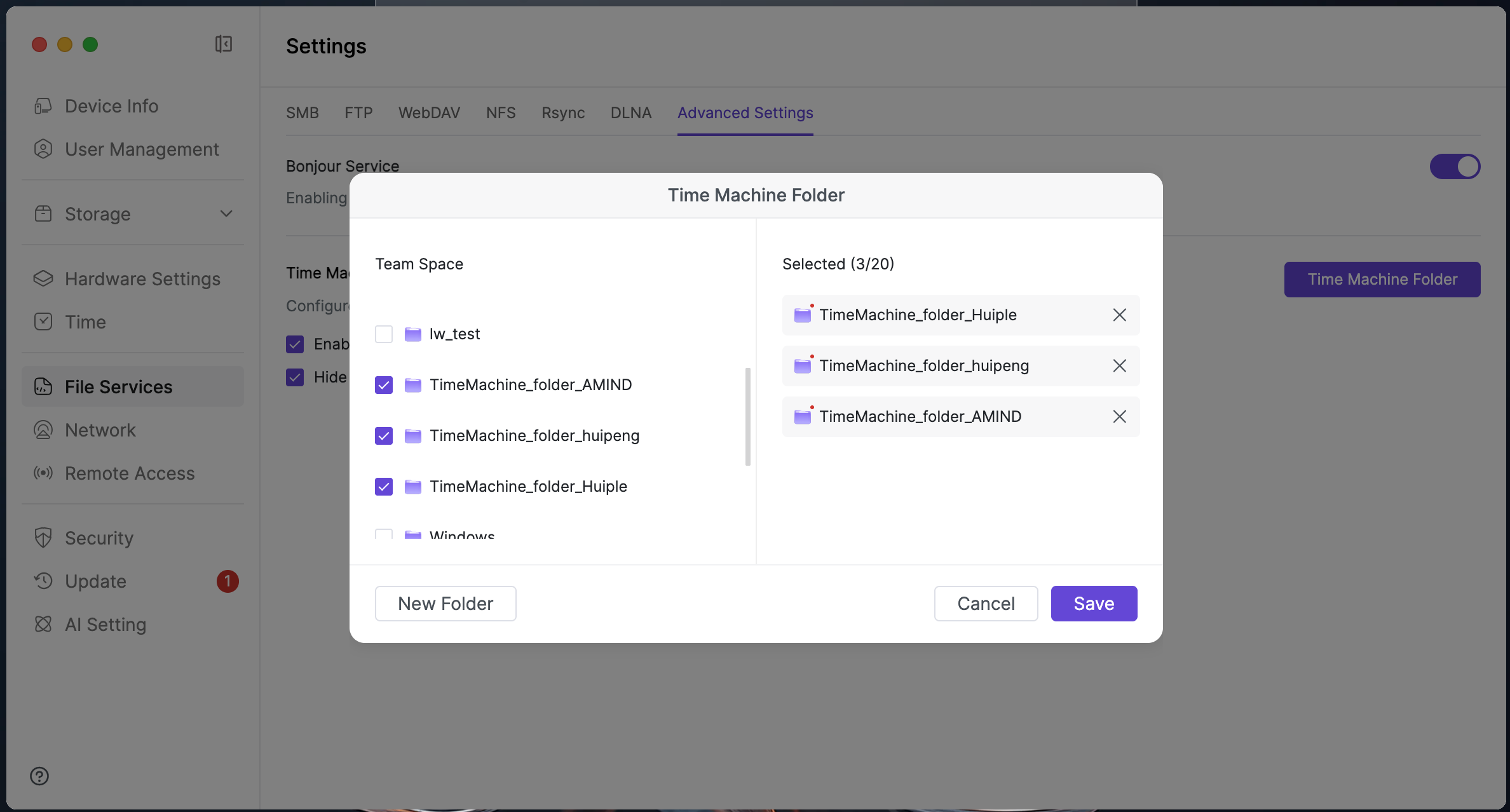The image size is (1510, 812).
Task: Remove TimeMachine_folder_huipeng from selected list
Action: tap(1119, 366)
